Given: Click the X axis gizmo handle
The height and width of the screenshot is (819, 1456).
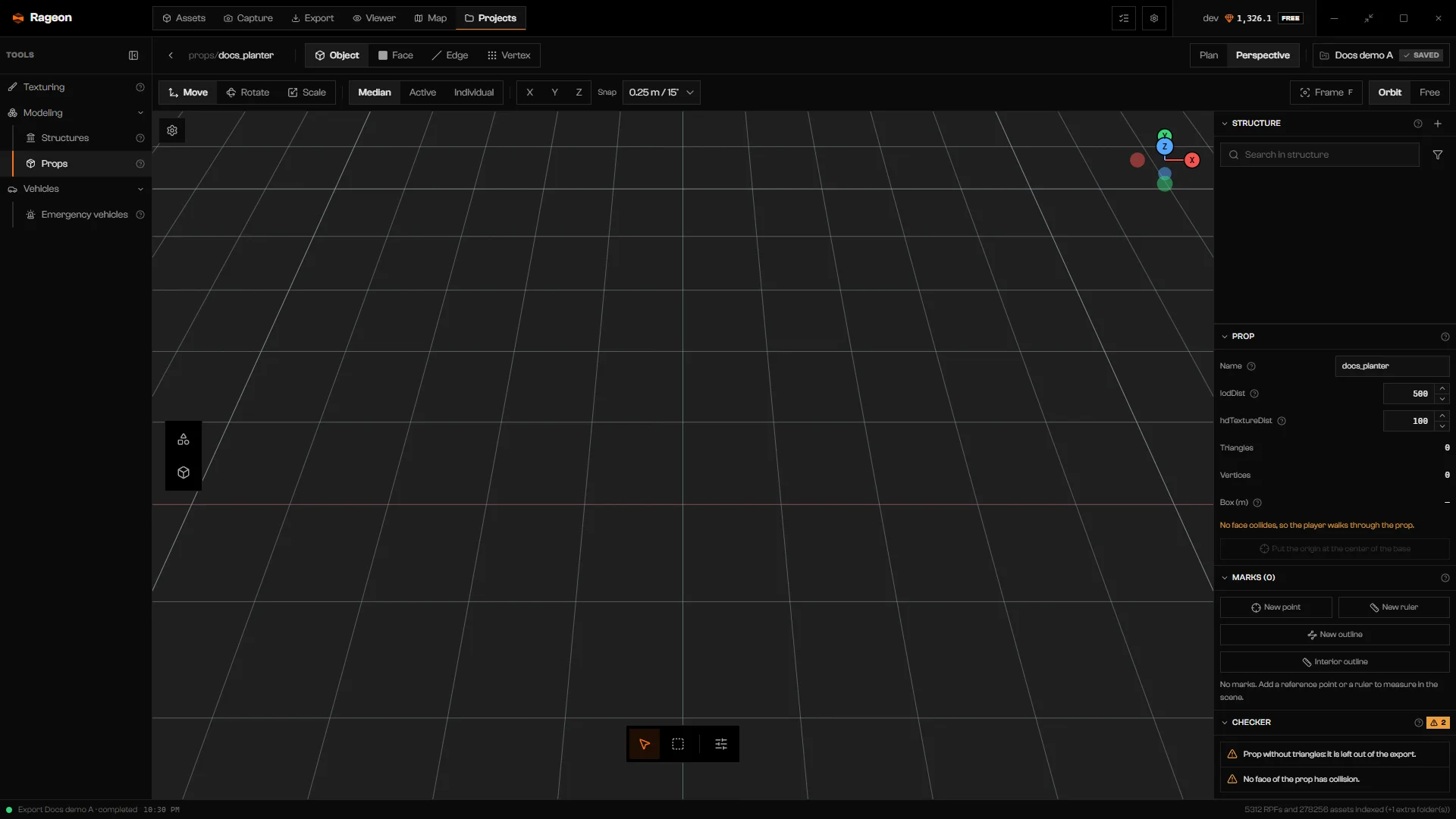Looking at the screenshot, I should click(1192, 160).
